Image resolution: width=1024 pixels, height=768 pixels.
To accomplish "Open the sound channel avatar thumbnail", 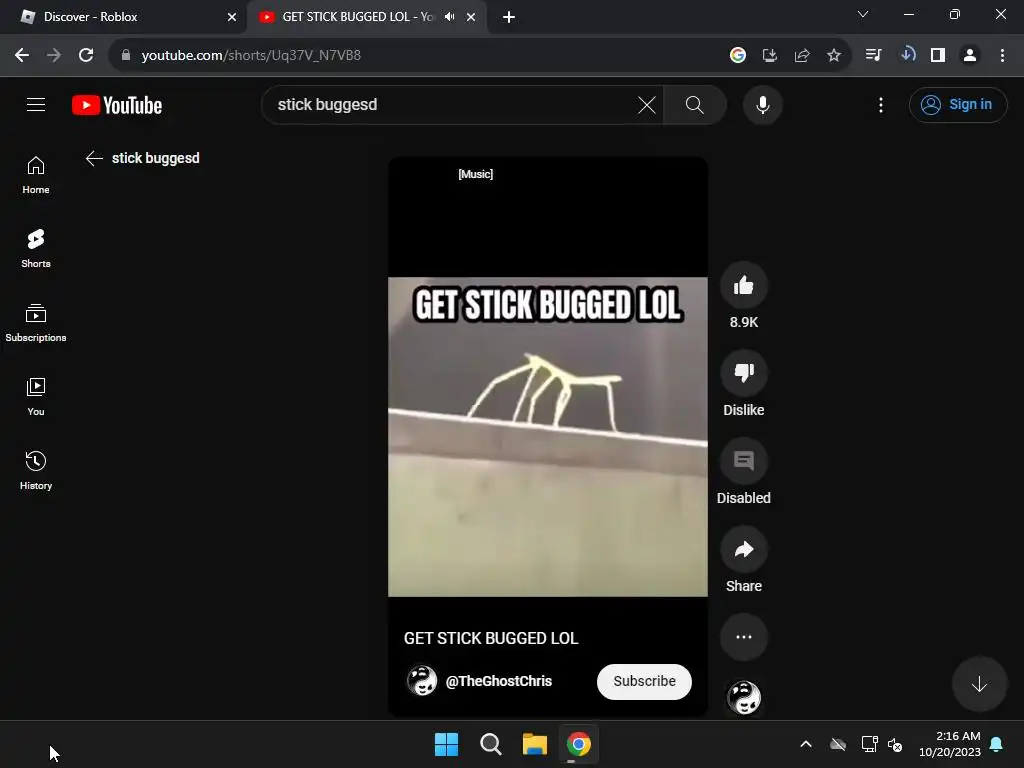I will tap(743, 697).
